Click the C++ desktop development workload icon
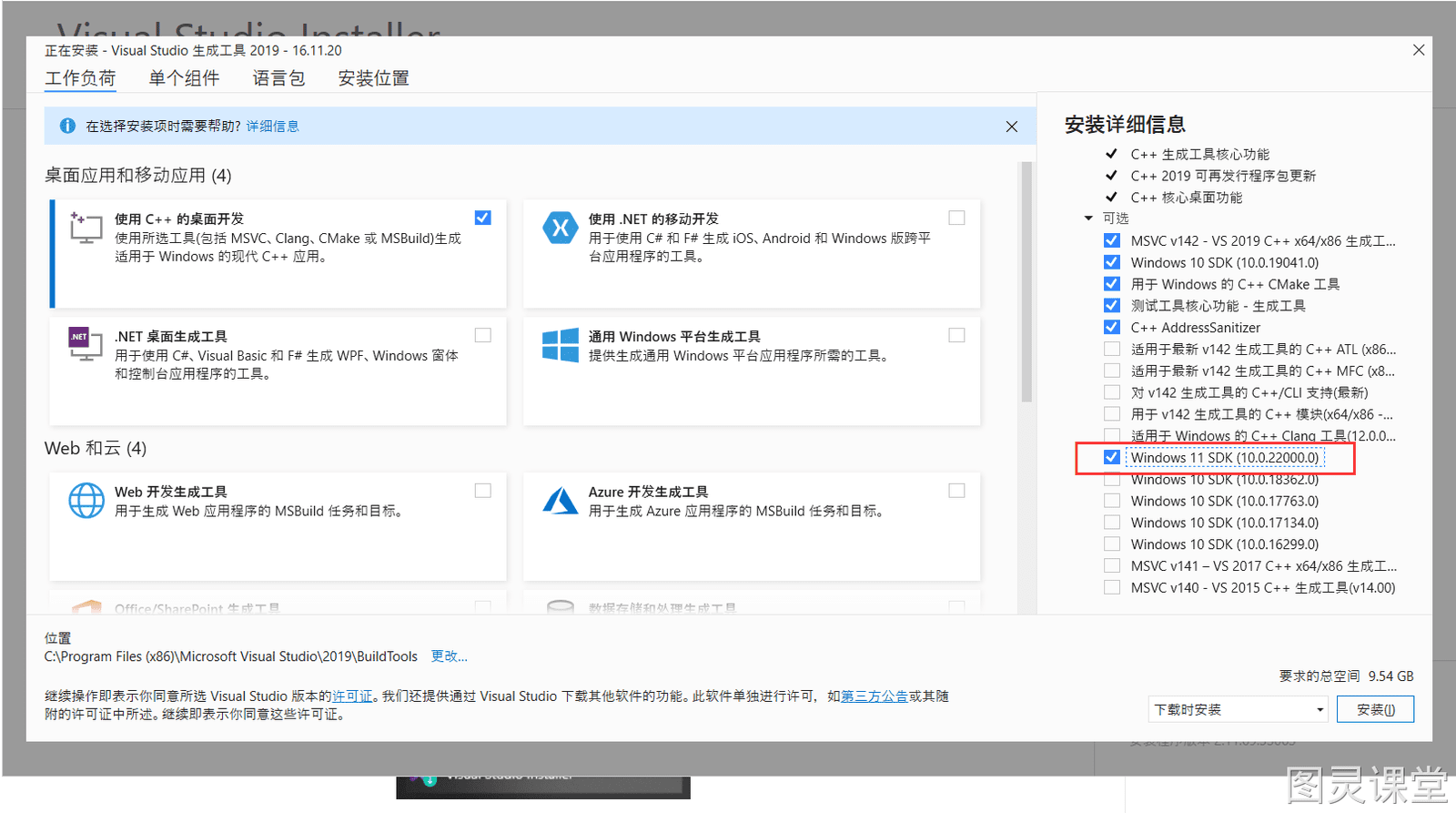The width and height of the screenshot is (1456, 813). pyautogui.click(x=86, y=228)
